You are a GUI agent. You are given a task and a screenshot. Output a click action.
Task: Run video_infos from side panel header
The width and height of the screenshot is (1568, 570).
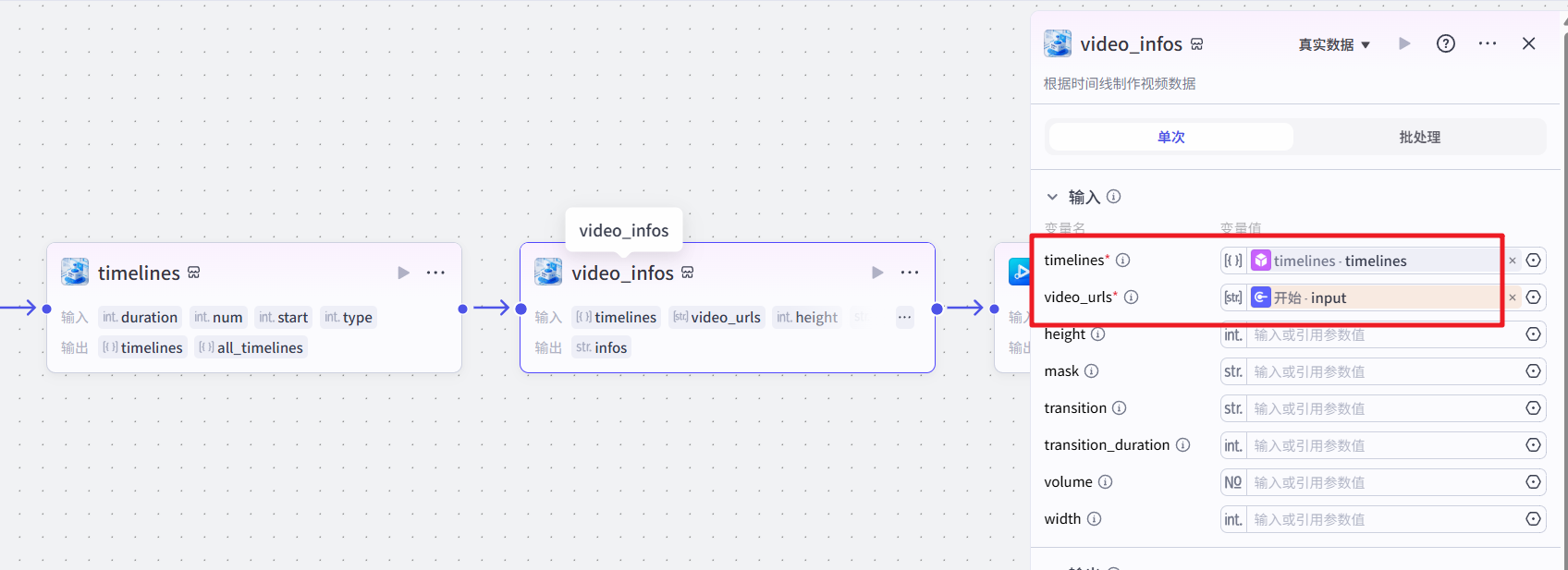click(x=1404, y=43)
